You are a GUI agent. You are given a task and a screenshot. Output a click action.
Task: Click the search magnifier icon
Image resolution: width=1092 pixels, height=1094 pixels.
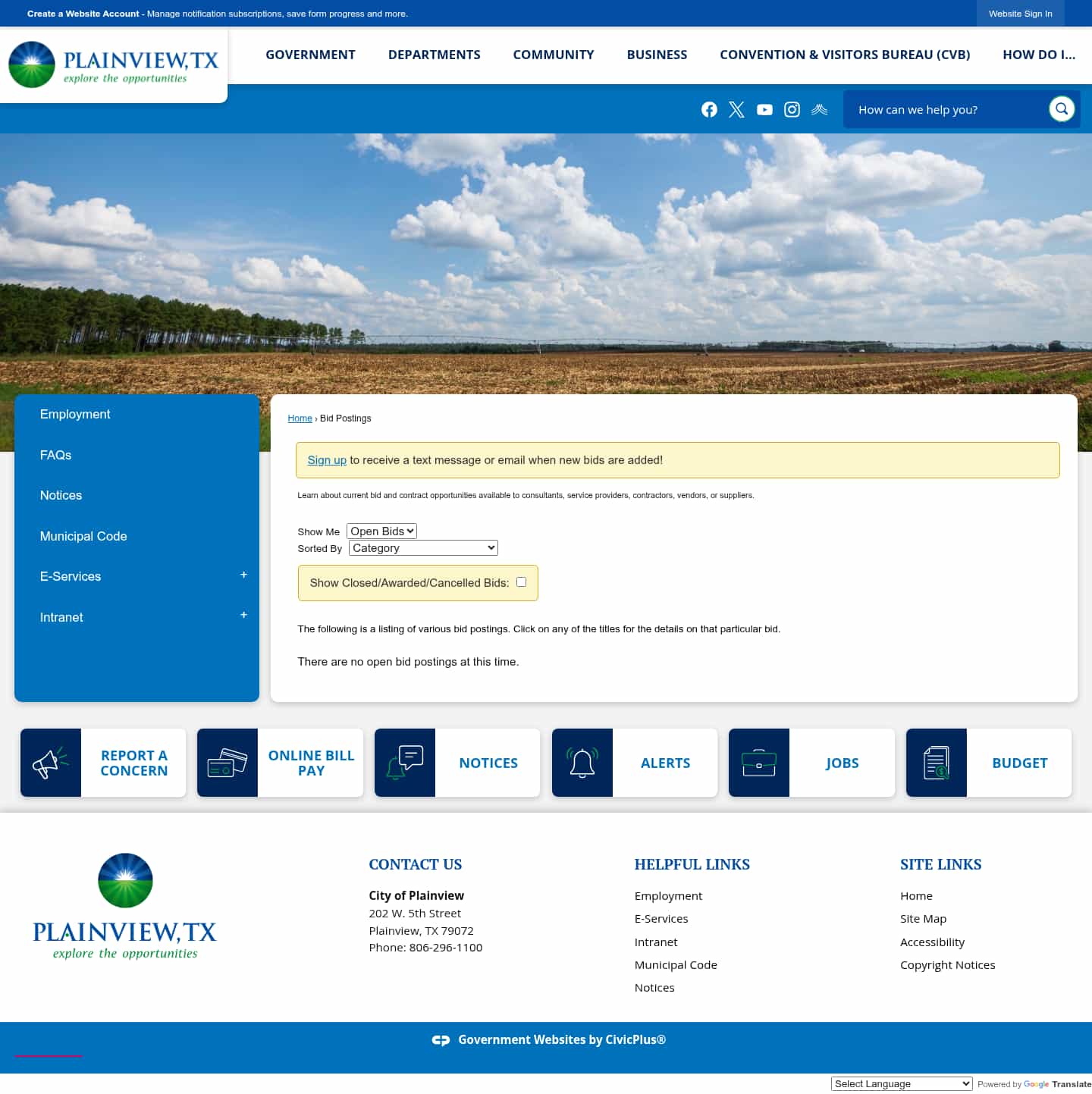click(1062, 108)
